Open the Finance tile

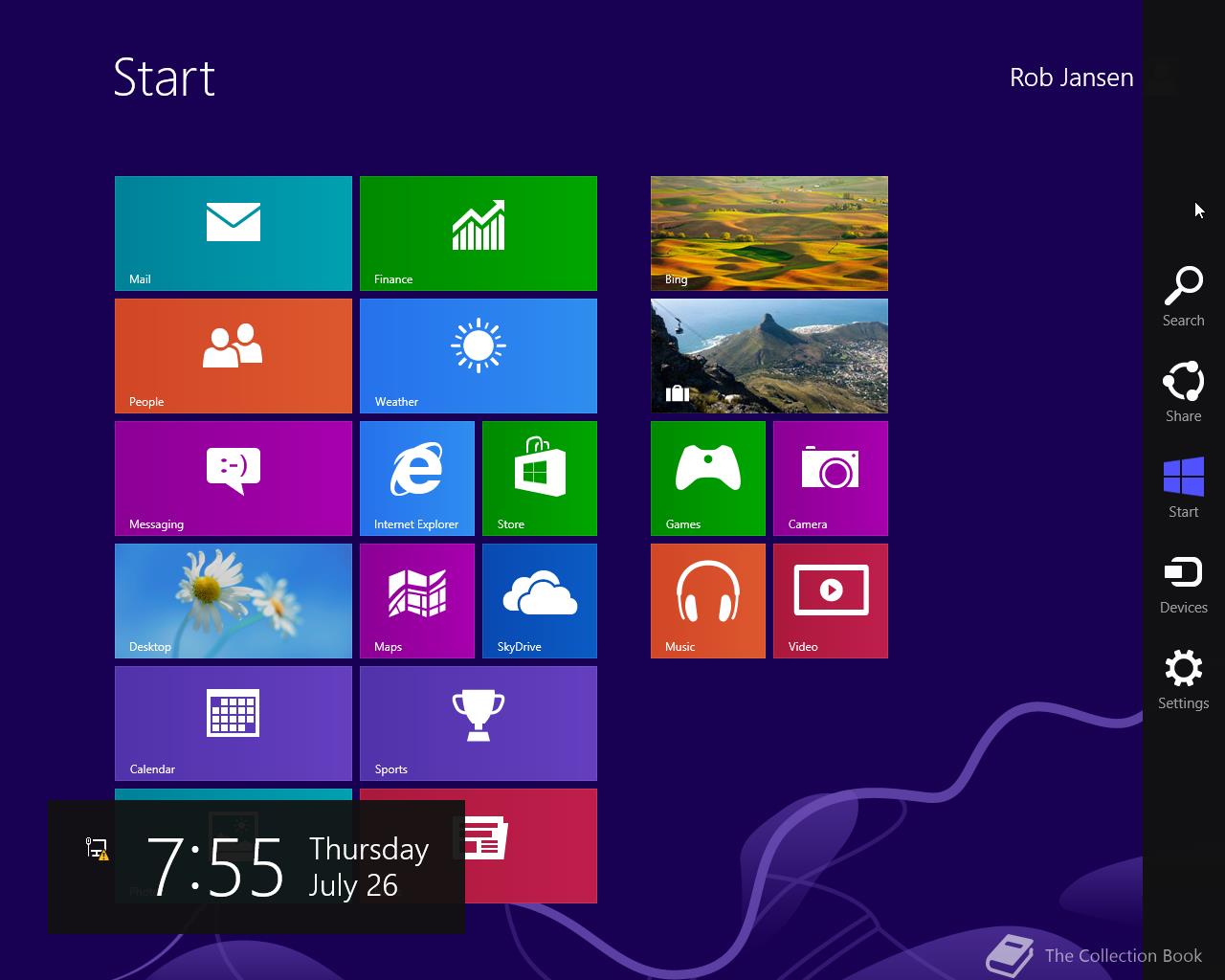tap(479, 234)
